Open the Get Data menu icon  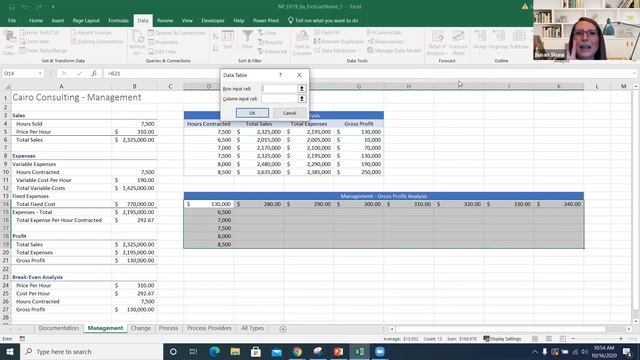point(9,43)
